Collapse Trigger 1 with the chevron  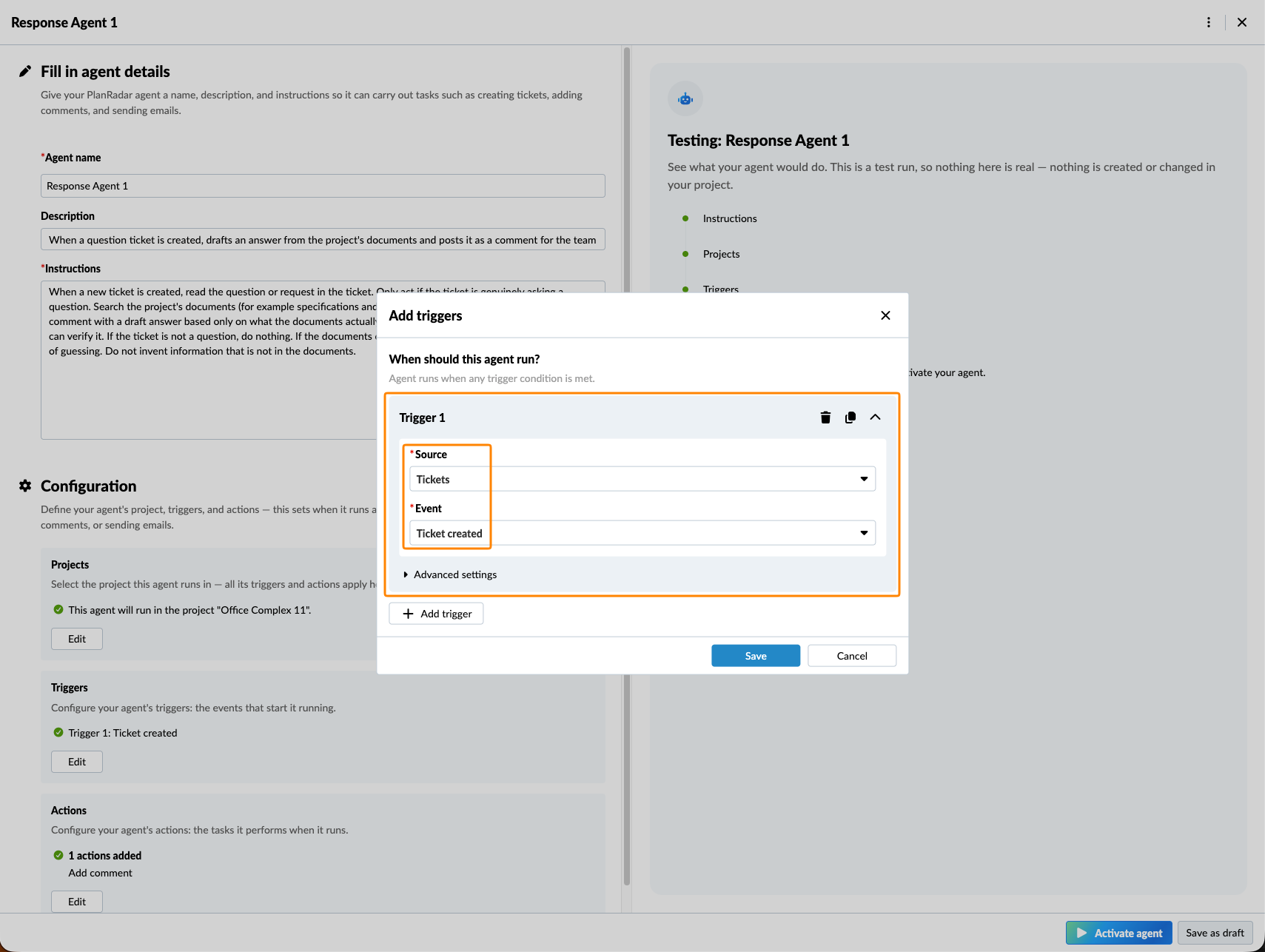point(875,418)
